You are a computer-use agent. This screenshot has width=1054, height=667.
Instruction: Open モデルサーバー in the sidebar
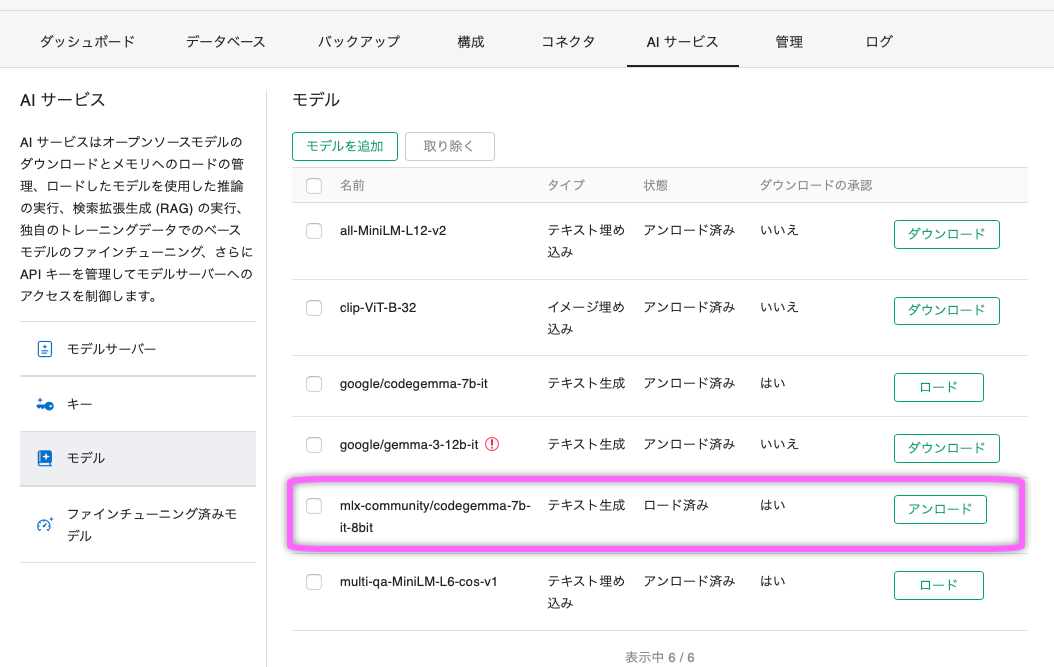pos(138,349)
